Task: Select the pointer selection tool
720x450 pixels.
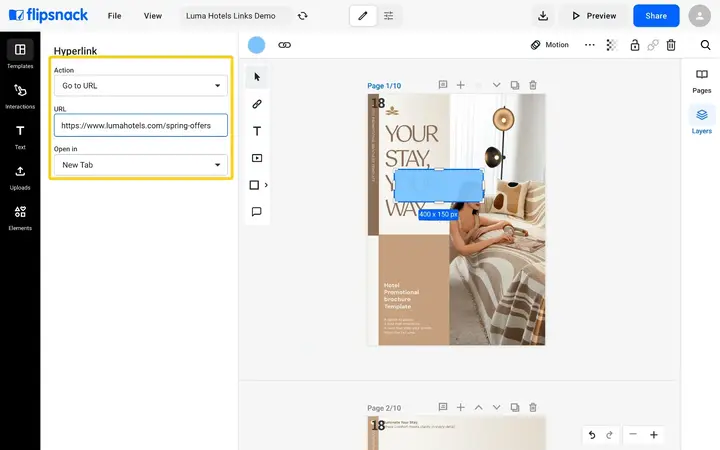Action: click(257, 77)
